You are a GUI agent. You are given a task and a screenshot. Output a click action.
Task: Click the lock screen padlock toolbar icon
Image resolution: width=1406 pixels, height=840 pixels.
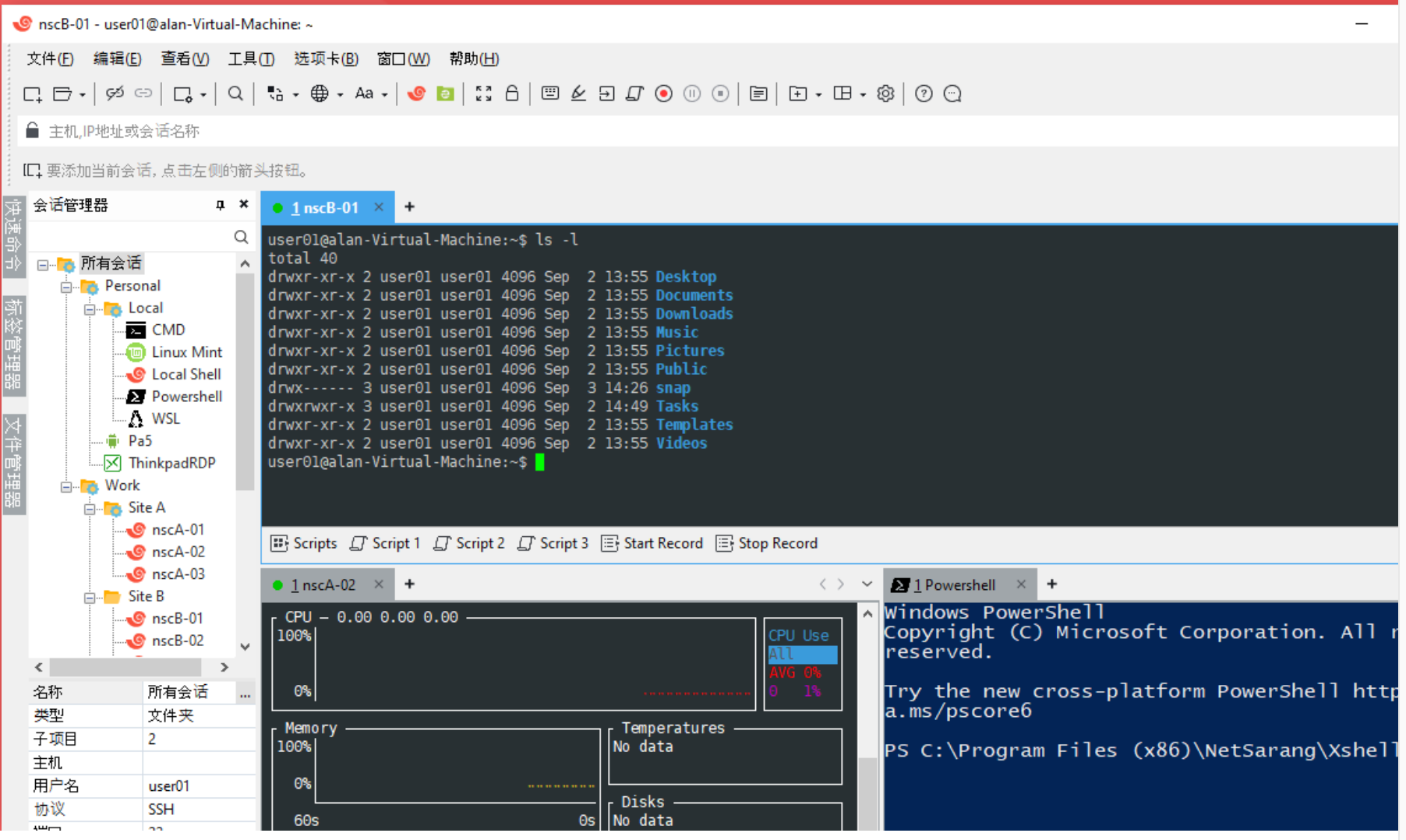[512, 94]
